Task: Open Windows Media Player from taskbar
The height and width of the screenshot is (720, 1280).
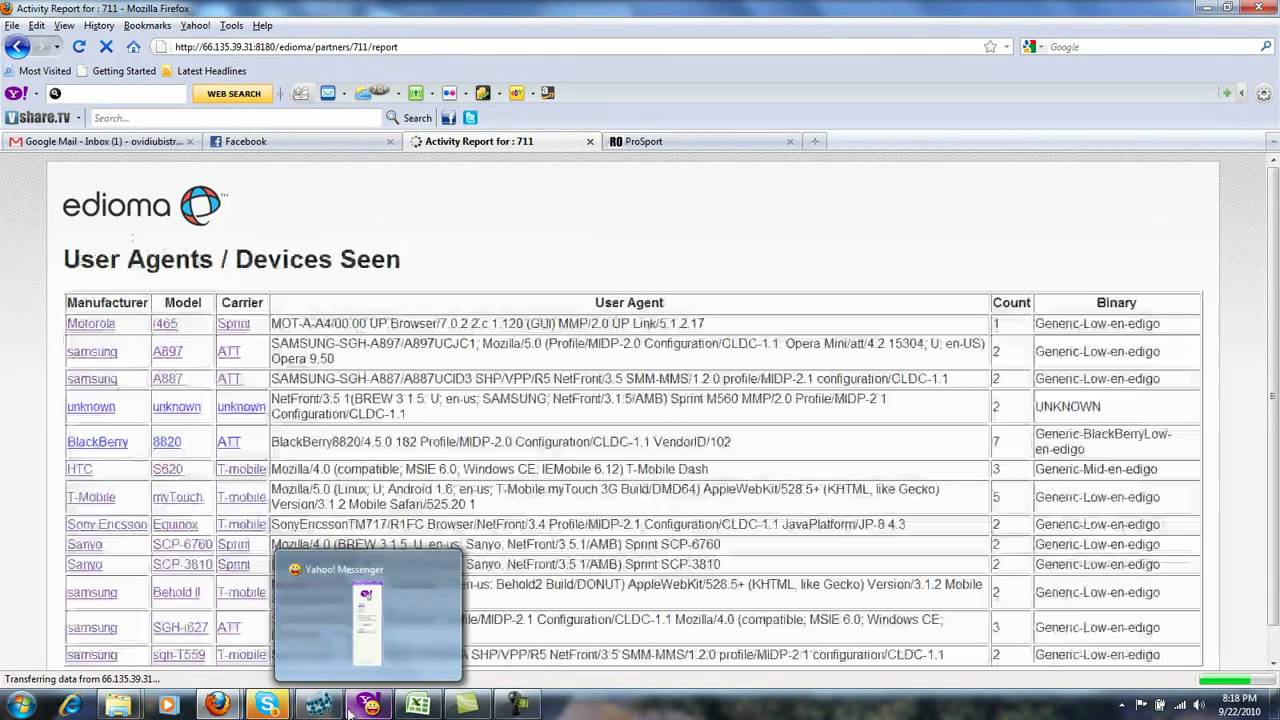Action: 168,705
